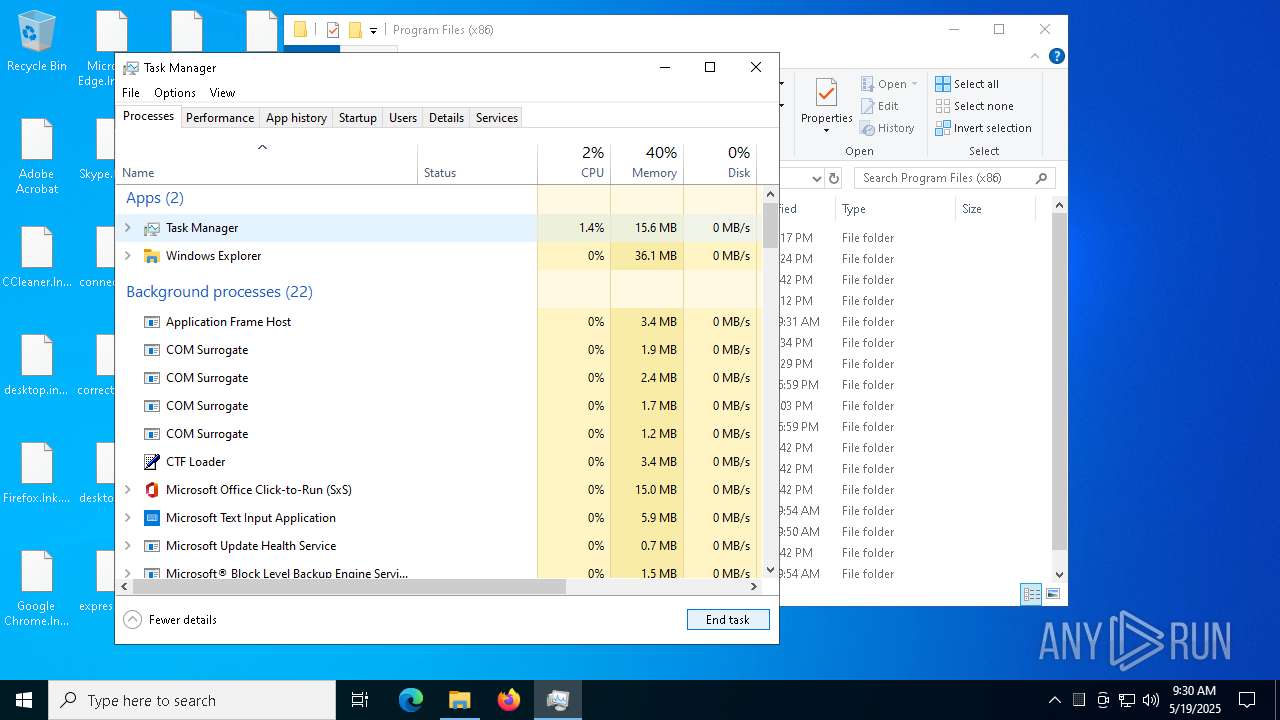Click the Explorer help question mark icon
The height and width of the screenshot is (720, 1280).
coord(1056,56)
